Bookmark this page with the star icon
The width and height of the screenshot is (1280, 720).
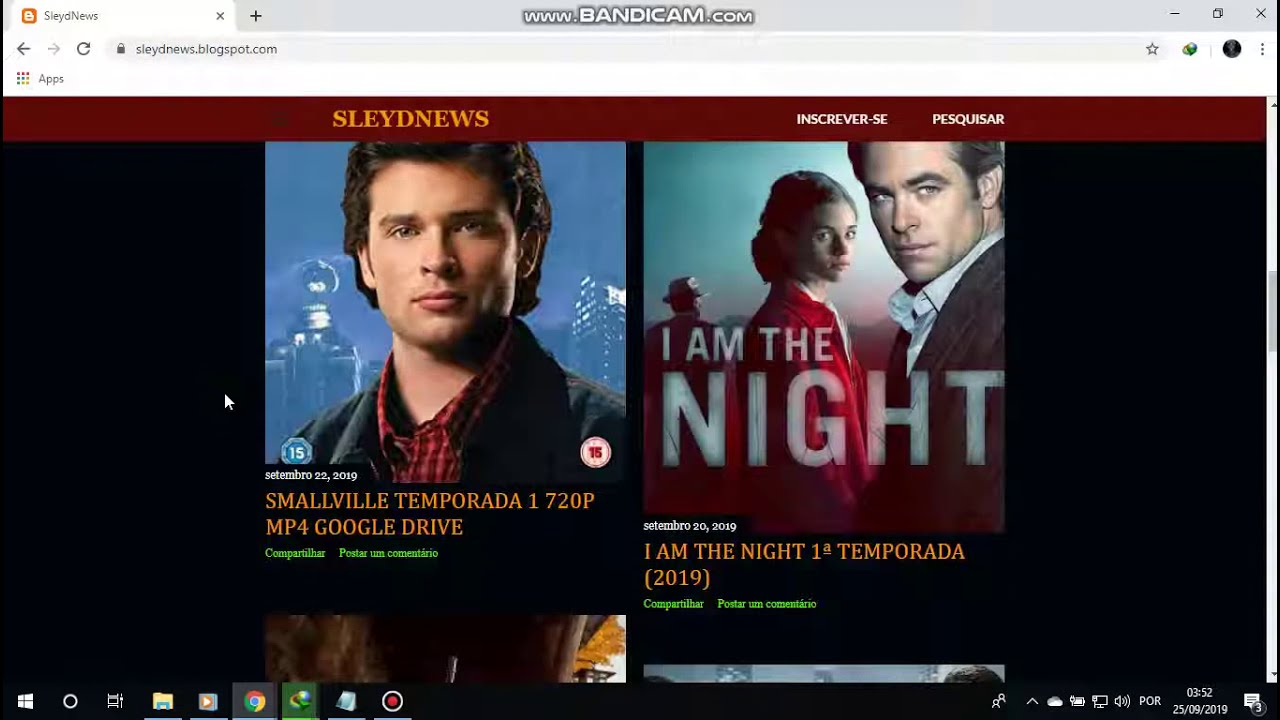click(1152, 49)
